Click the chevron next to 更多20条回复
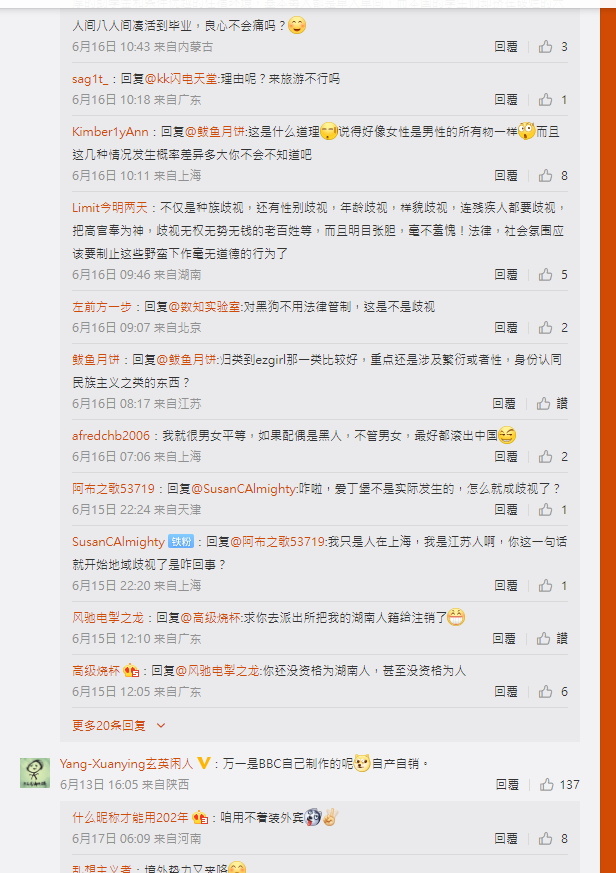 click(161, 725)
